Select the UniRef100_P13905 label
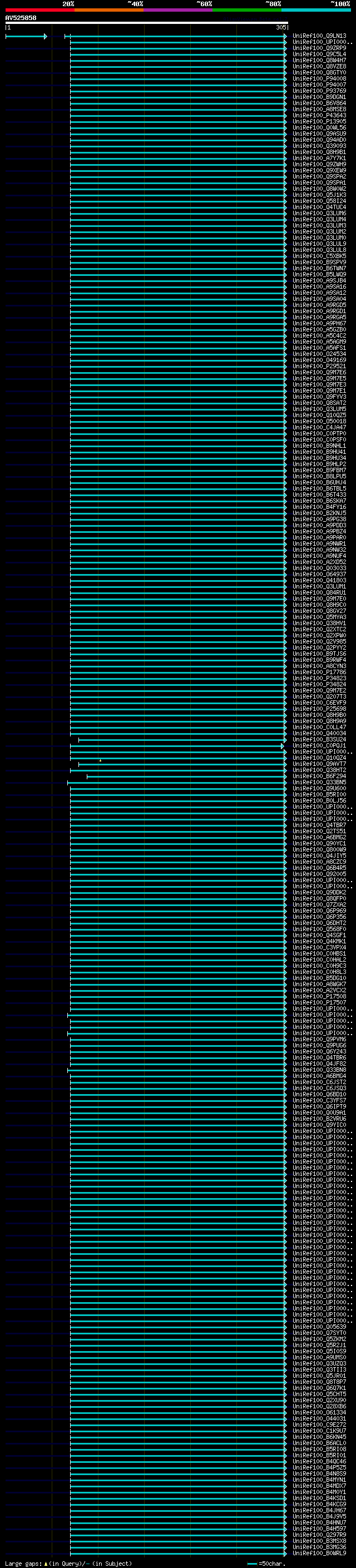This screenshot has height=1568, width=356. pyautogui.click(x=319, y=121)
